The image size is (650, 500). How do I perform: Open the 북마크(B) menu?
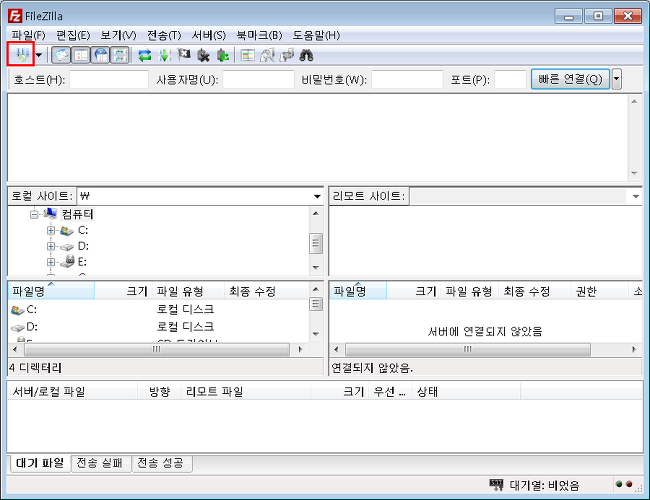point(259,35)
